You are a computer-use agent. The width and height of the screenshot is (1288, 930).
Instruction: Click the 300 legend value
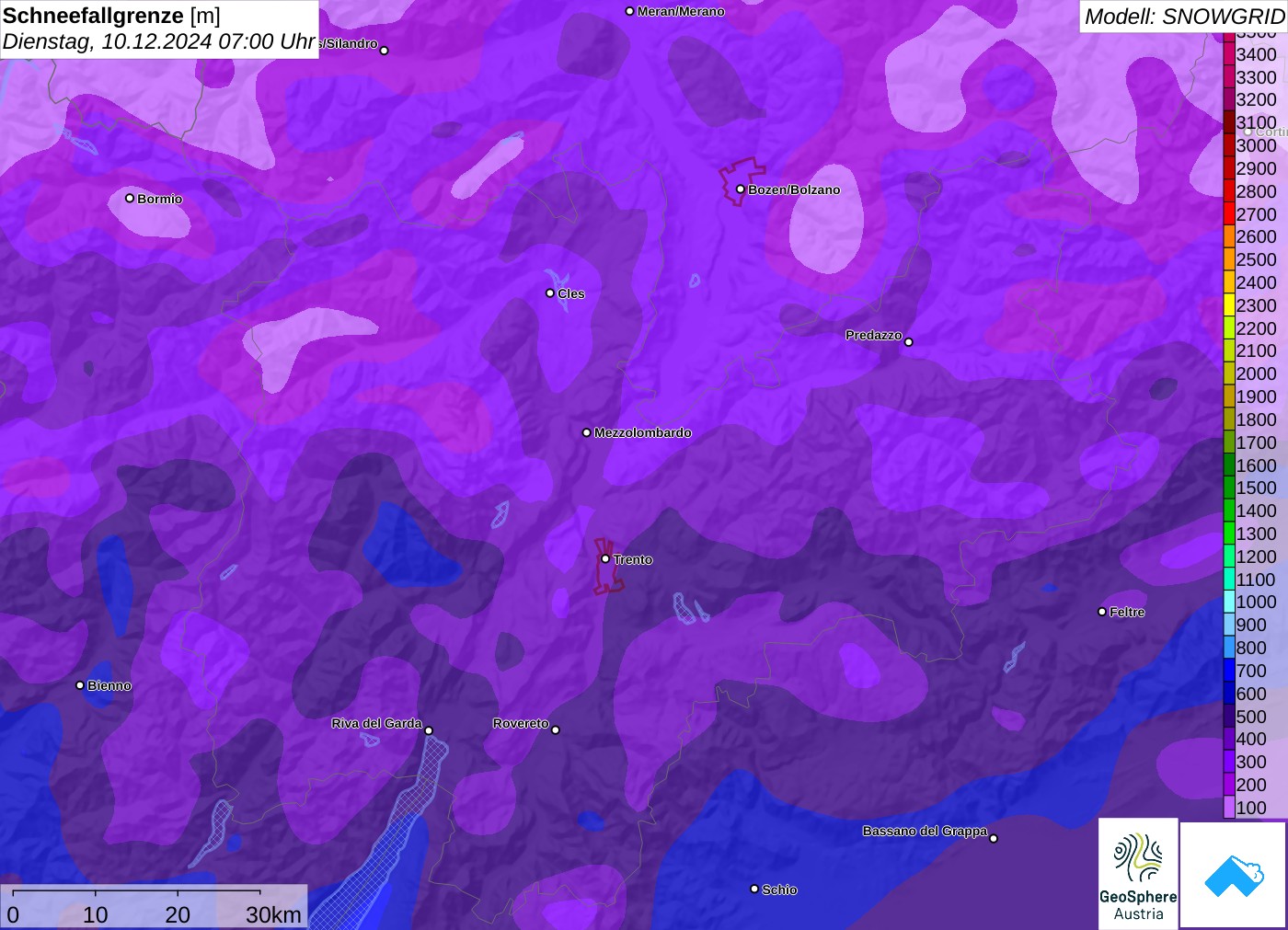coord(1251,762)
